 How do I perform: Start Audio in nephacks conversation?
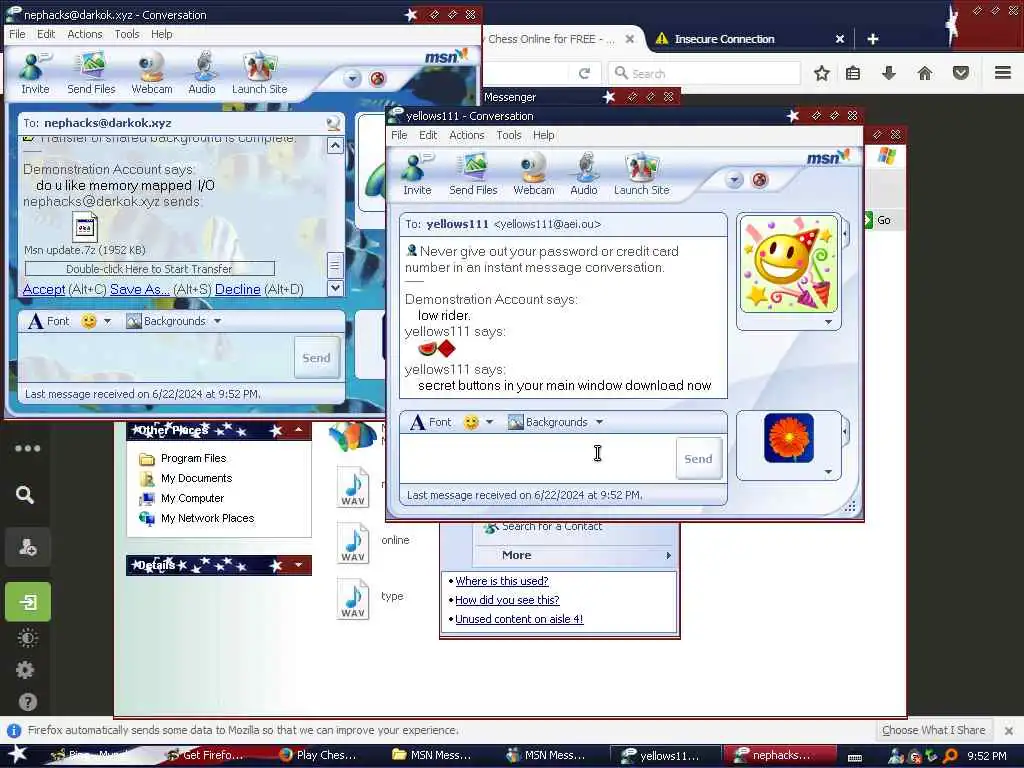tap(201, 73)
